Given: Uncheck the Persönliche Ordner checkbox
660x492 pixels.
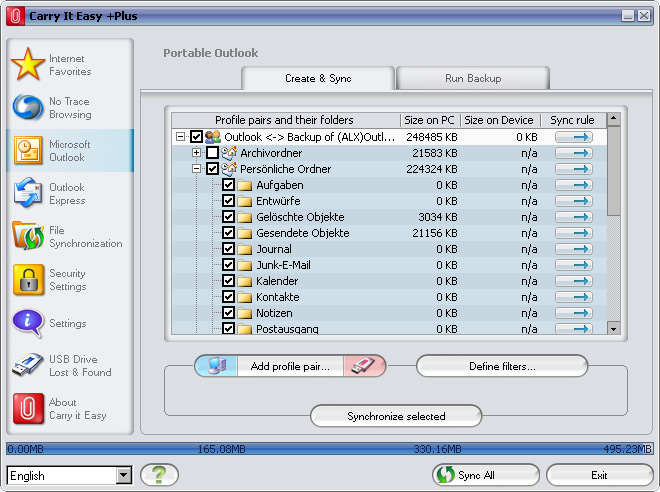Looking at the screenshot, I should click(212, 169).
